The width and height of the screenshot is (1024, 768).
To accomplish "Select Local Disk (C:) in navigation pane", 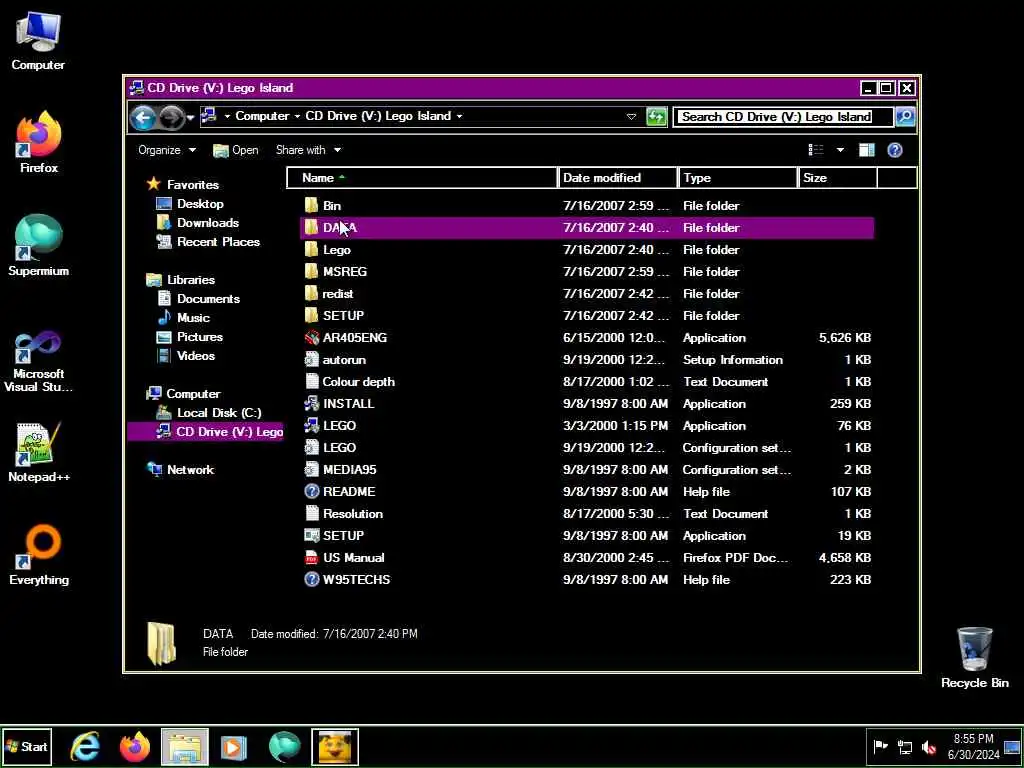I will (208, 413).
